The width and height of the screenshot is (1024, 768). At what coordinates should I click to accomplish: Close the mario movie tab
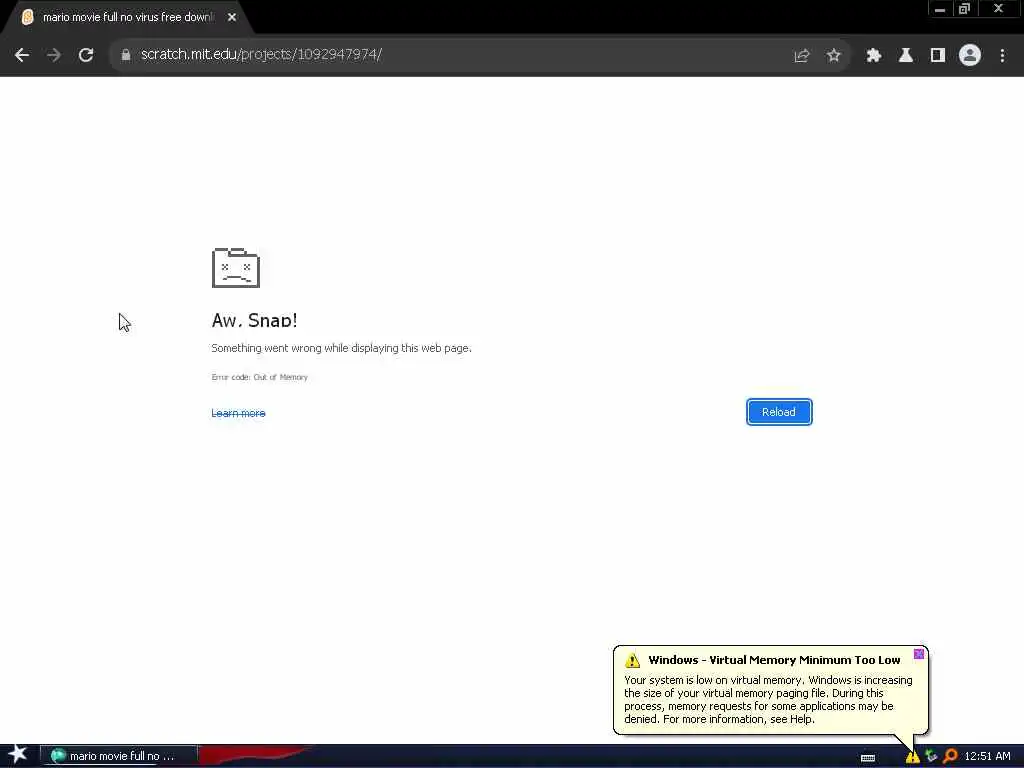tap(232, 18)
